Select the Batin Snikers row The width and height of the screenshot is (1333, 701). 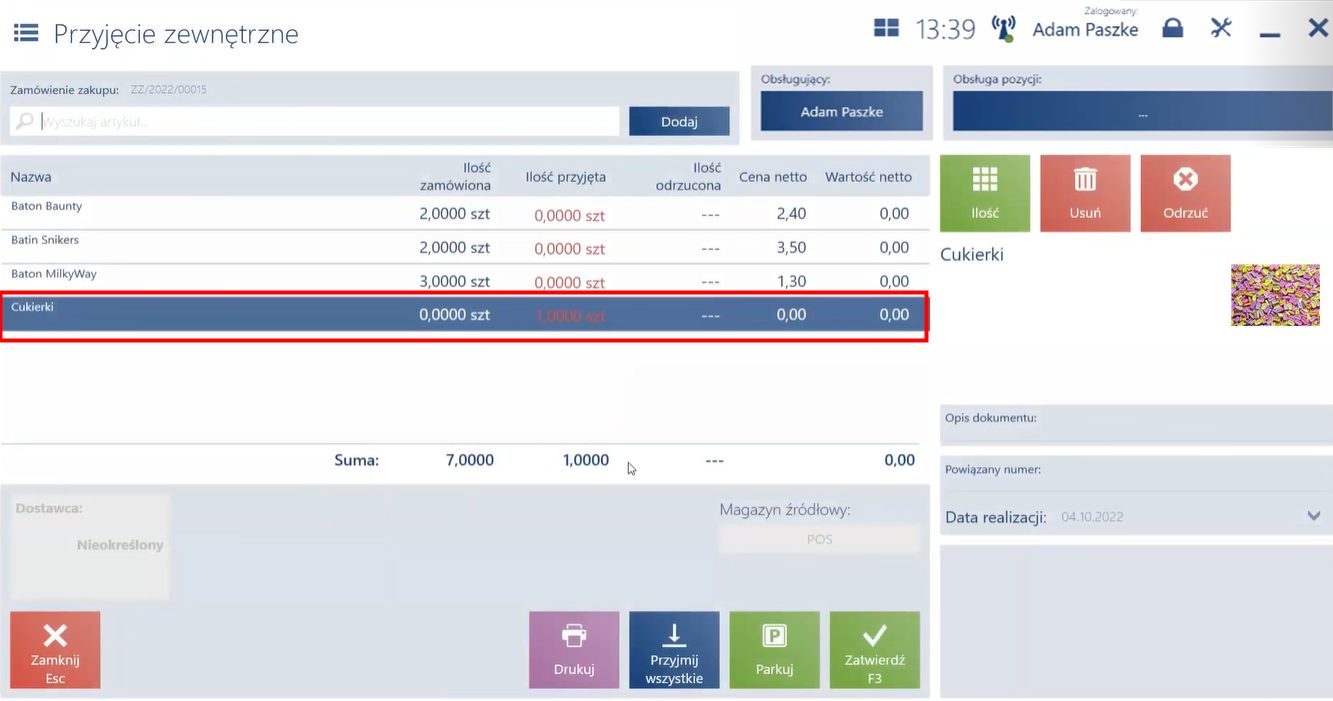point(465,247)
